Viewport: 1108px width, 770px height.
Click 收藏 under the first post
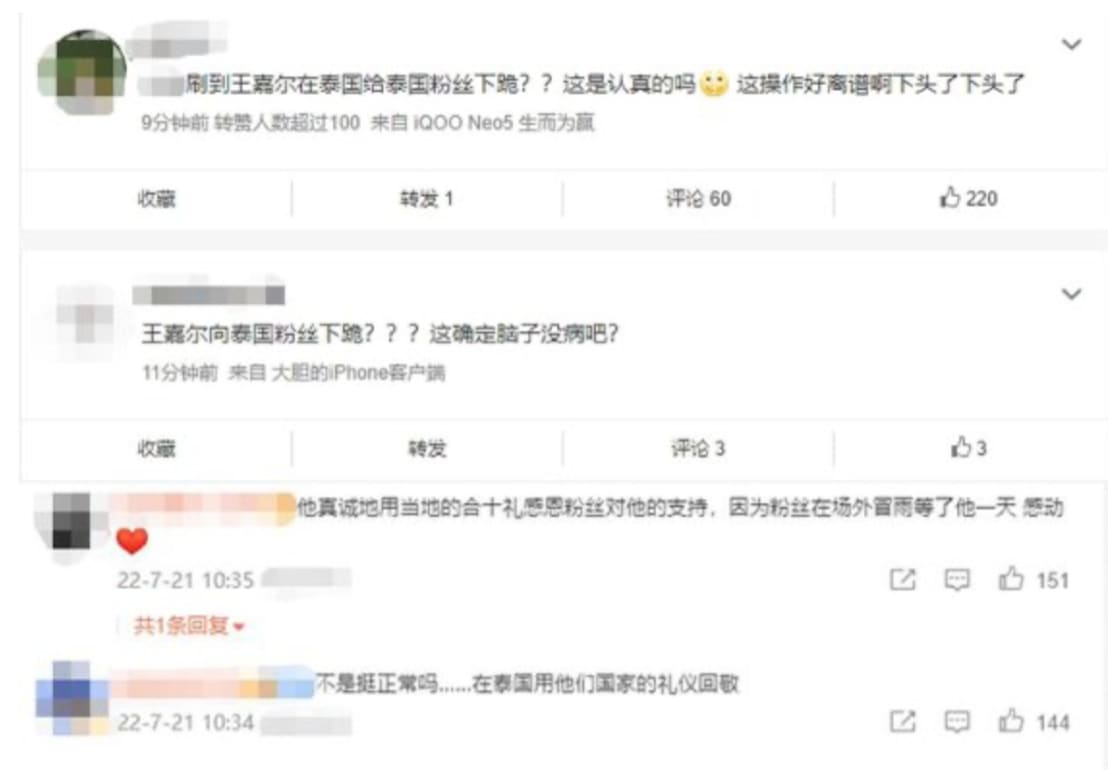[156, 199]
